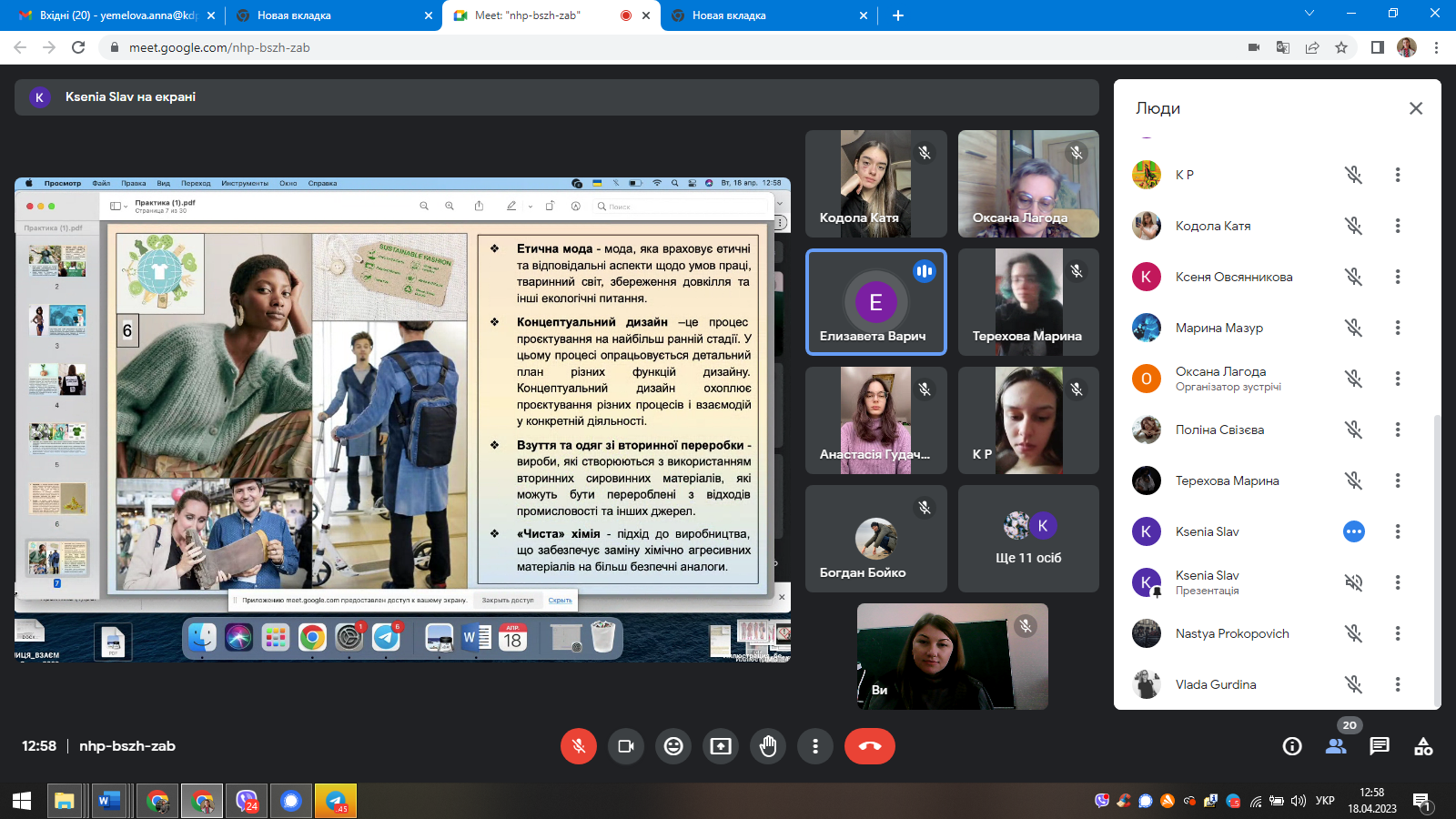
Task: Select the Єлизавета Варич tile
Action: click(x=875, y=301)
